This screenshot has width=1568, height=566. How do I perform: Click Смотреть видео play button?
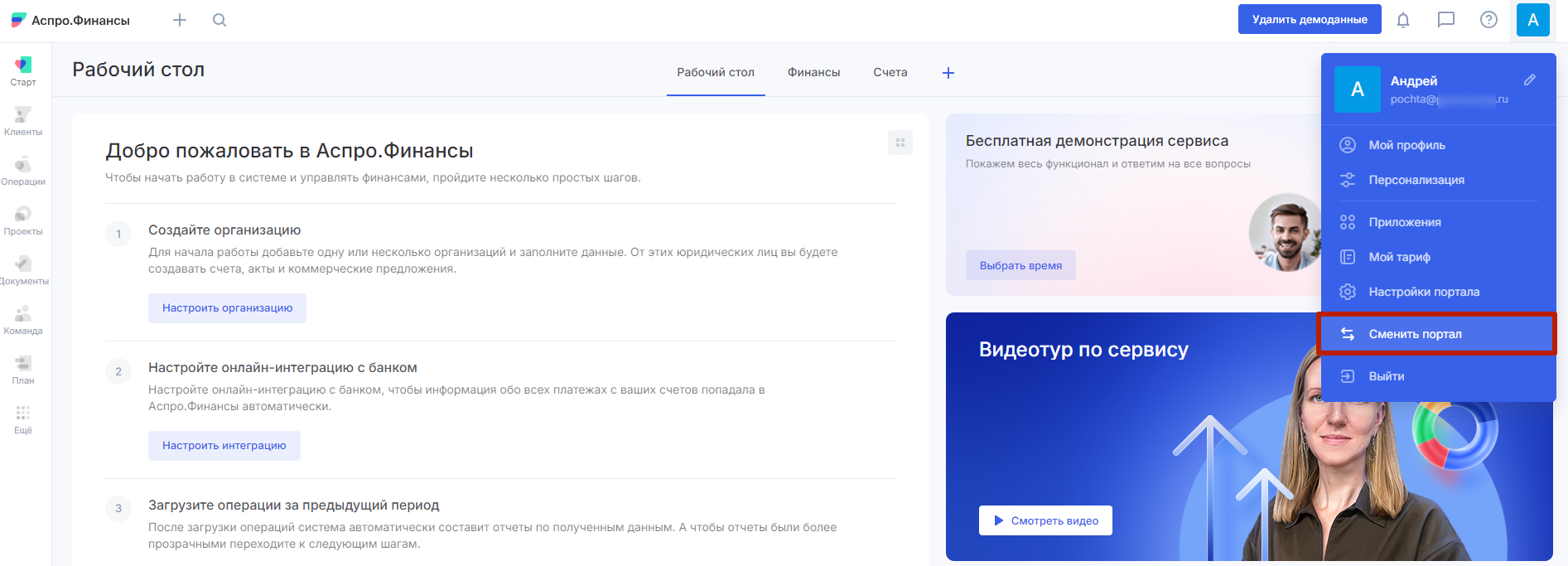click(x=1045, y=520)
